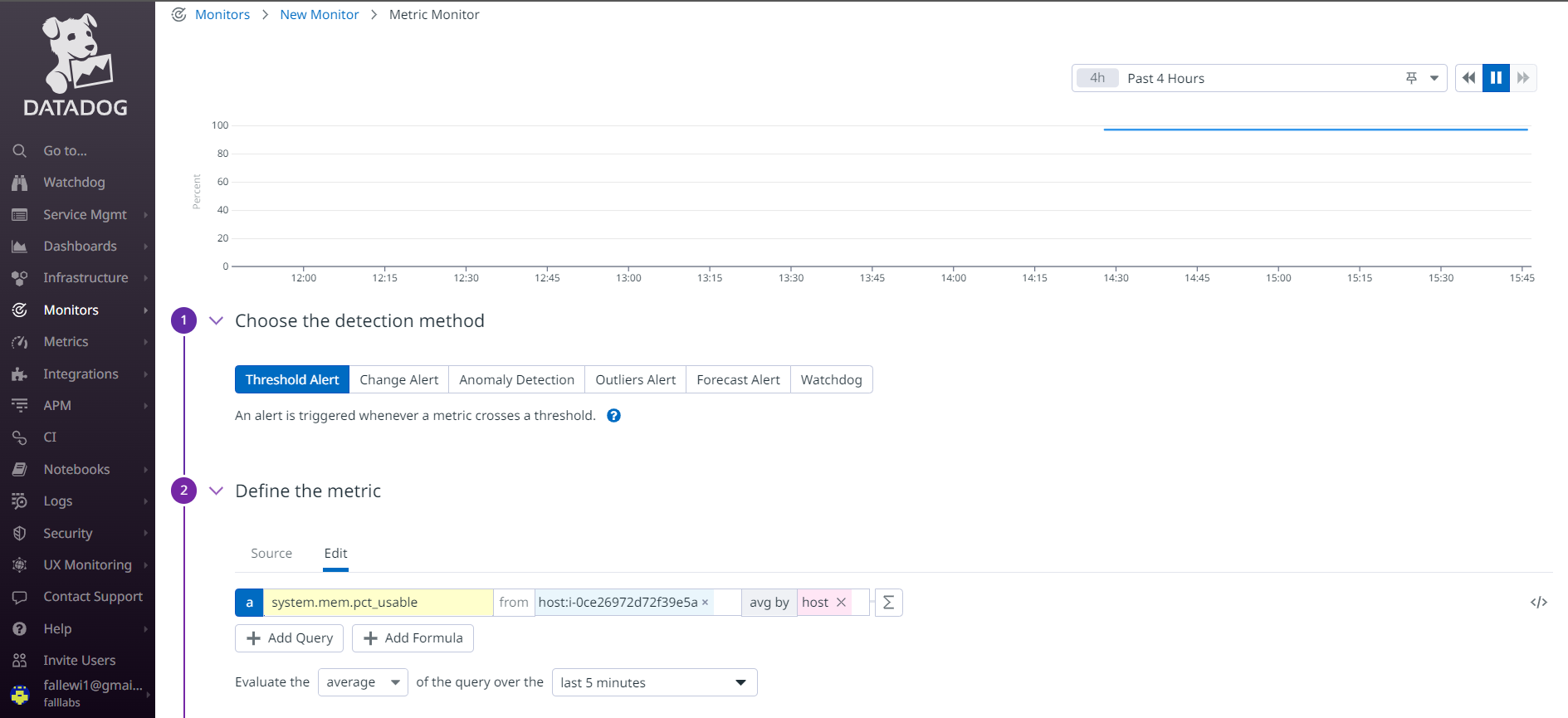Go to Monitors breadcrumb link
Viewport: 1568px width, 718px height.
click(222, 15)
